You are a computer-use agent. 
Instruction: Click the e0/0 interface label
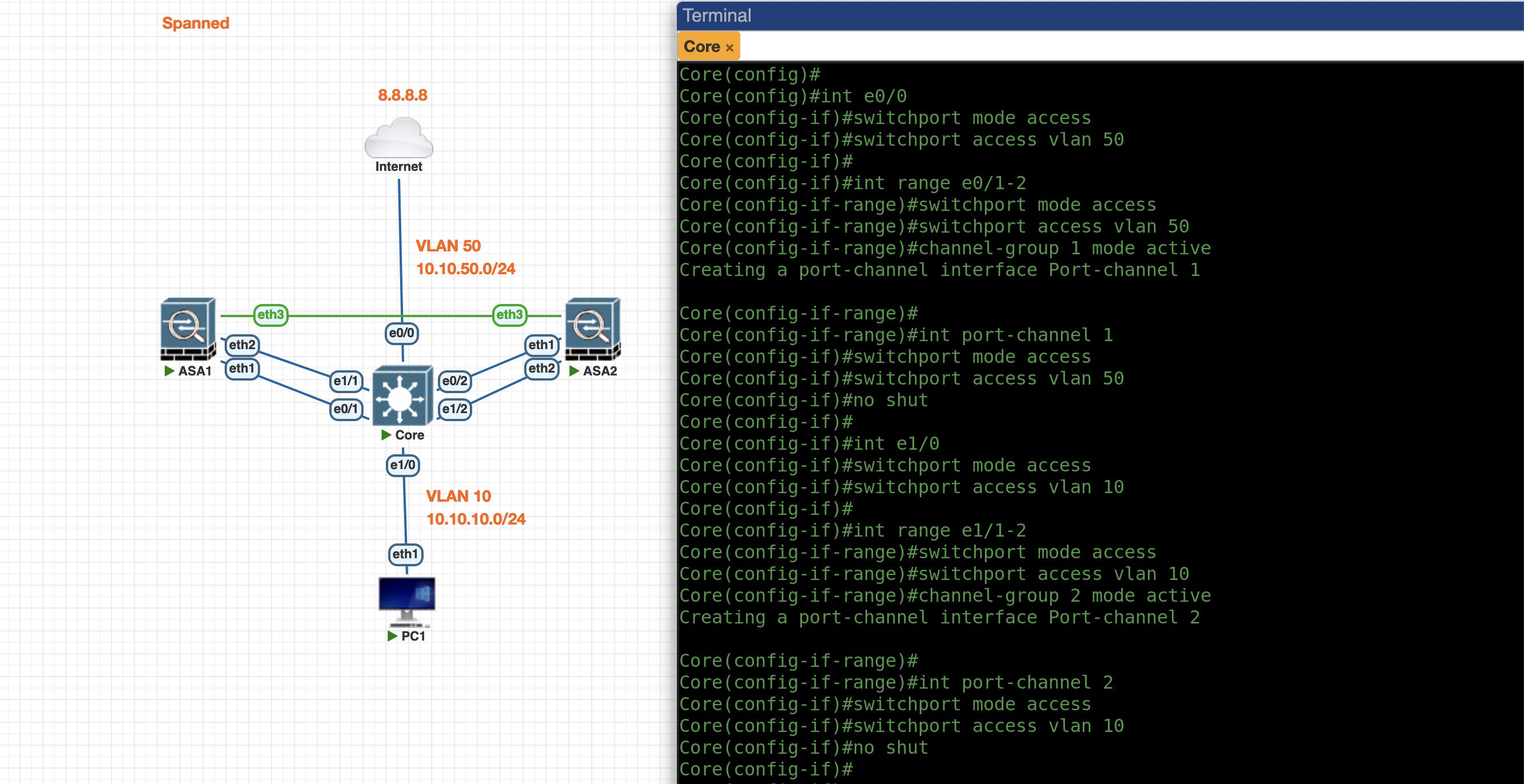(x=401, y=333)
